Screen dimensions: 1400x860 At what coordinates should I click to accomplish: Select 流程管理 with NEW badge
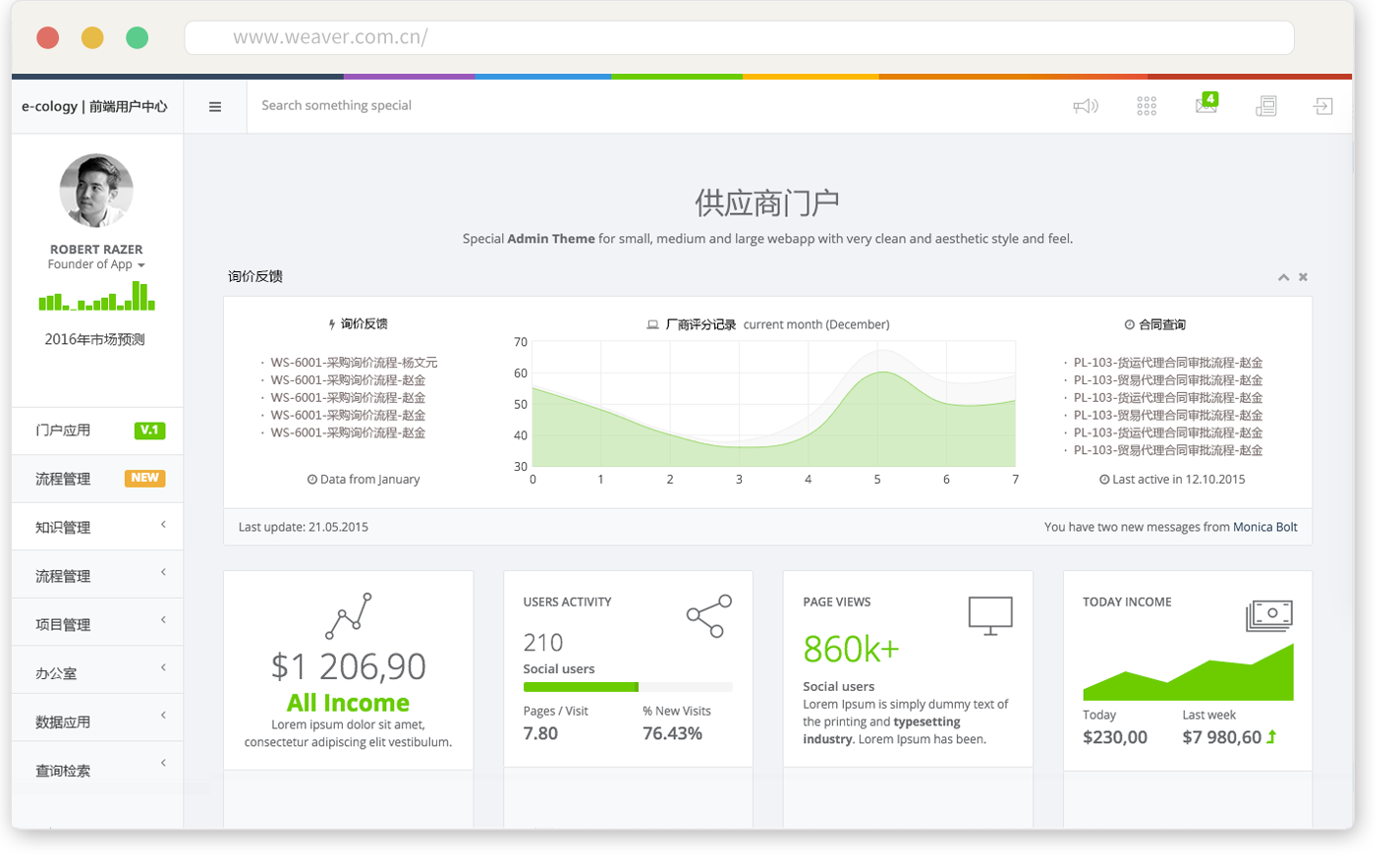pyautogui.click(x=96, y=479)
